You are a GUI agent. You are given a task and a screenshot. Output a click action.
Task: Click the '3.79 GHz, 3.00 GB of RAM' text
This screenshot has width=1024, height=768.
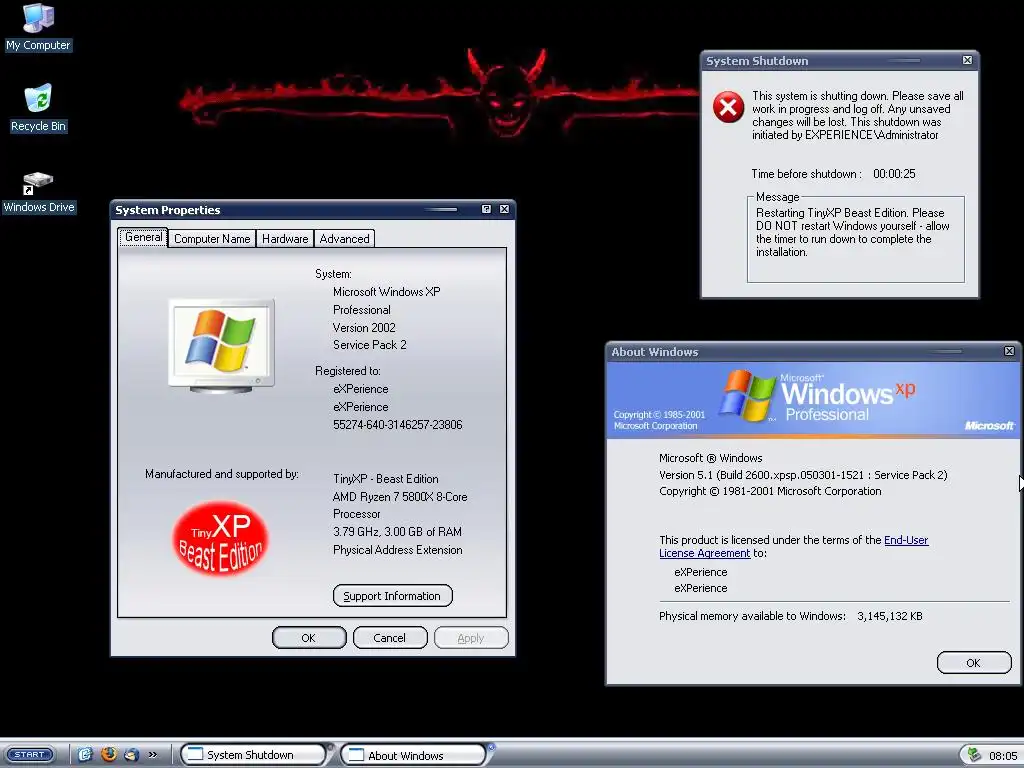[x=397, y=532]
